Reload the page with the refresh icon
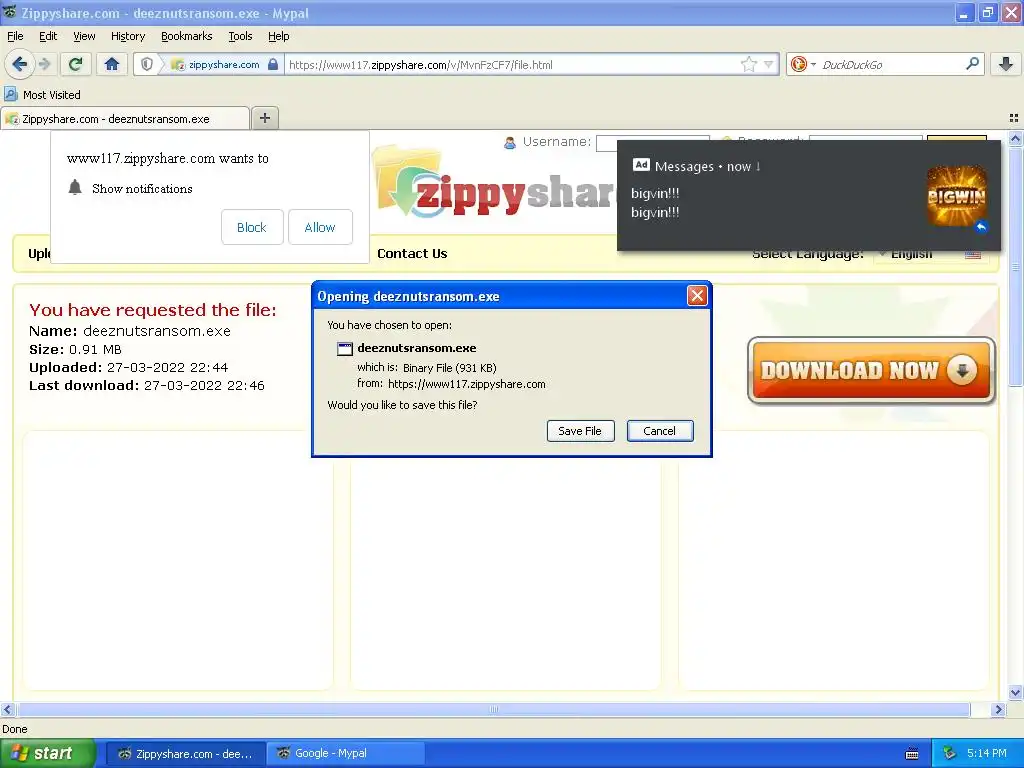The width and height of the screenshot is (1024, 768). (x=76, y=64)
